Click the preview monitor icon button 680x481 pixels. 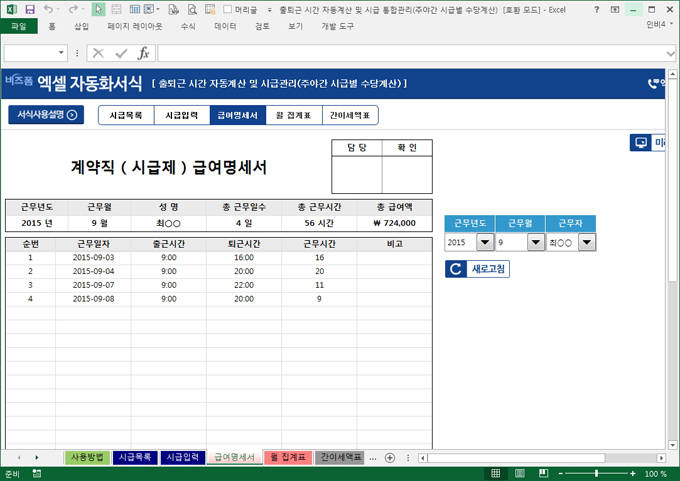[641, 143]
